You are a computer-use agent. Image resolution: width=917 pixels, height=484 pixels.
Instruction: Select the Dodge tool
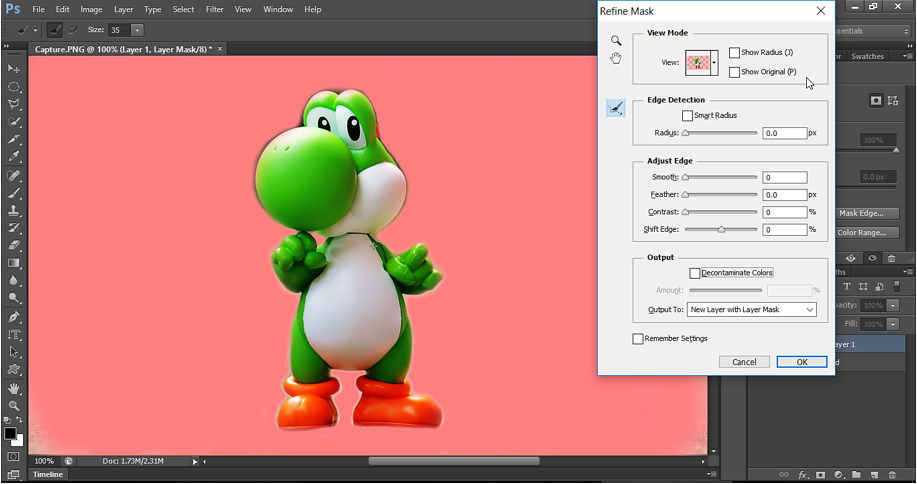coord(13,298)
